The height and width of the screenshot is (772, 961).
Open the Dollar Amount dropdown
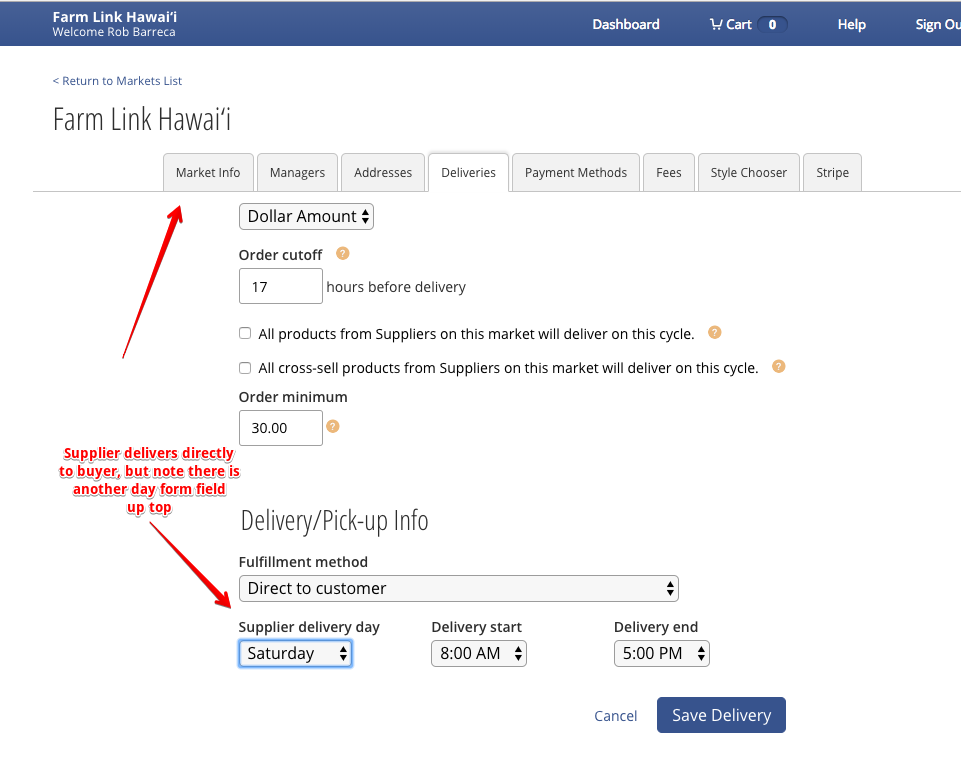click(306, 216)
